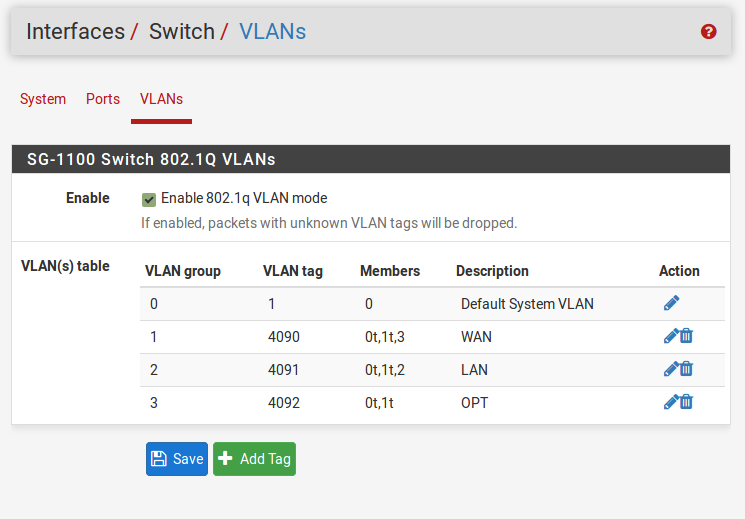Edit the OPT VLAN pencil icon
Screen dimensions: 745x519
click(x=670, y=402)
